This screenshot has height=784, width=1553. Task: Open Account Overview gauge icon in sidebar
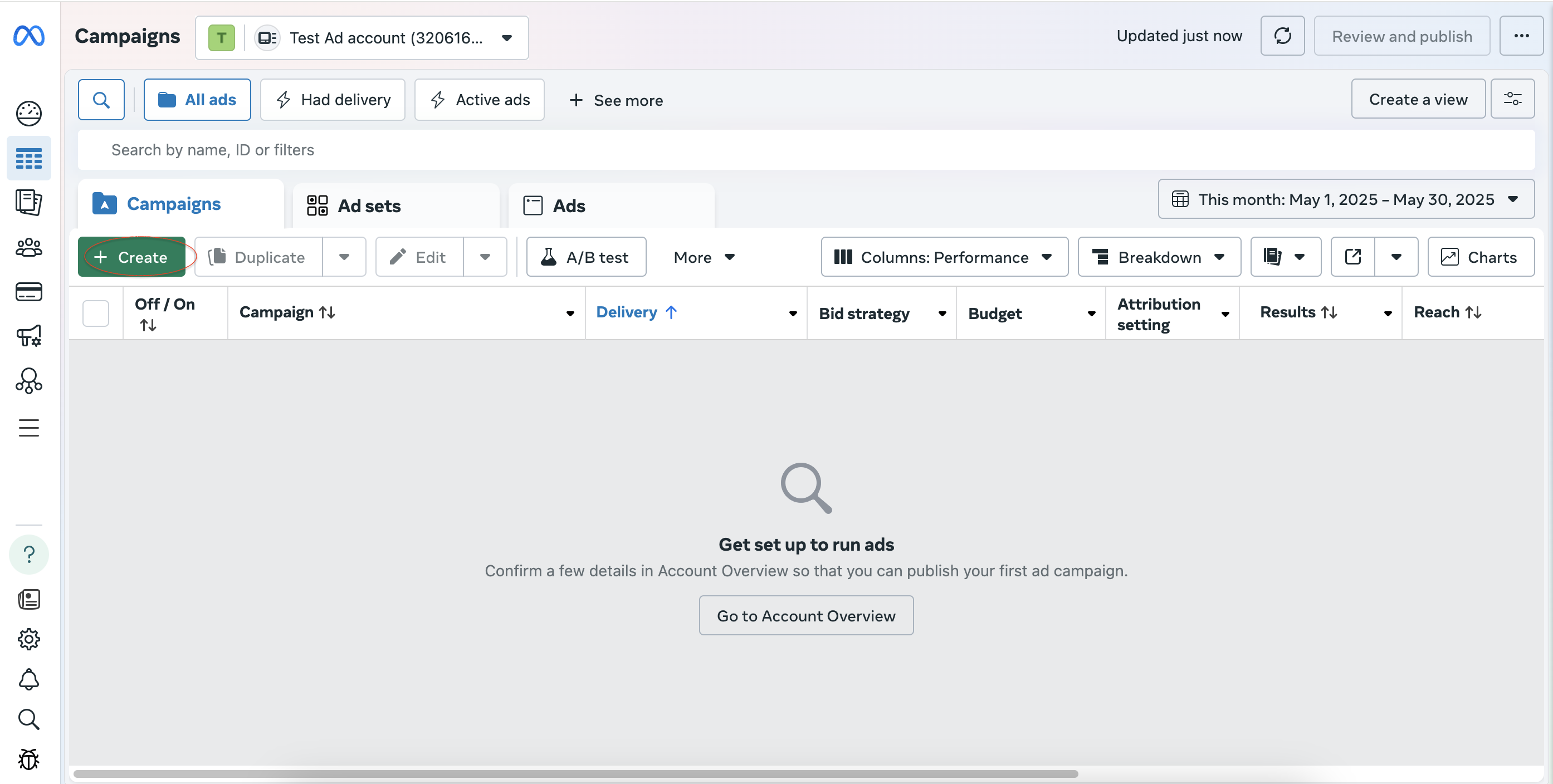29,113
